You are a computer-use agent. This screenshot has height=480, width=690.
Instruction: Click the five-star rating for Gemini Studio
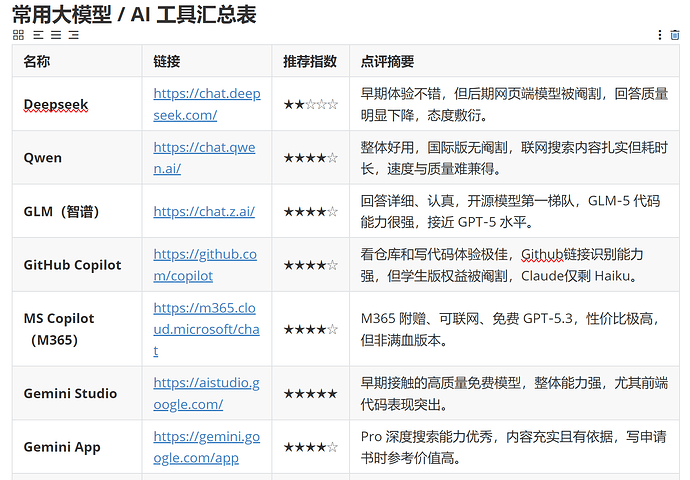pyautogui.click(x=311, y=393)
